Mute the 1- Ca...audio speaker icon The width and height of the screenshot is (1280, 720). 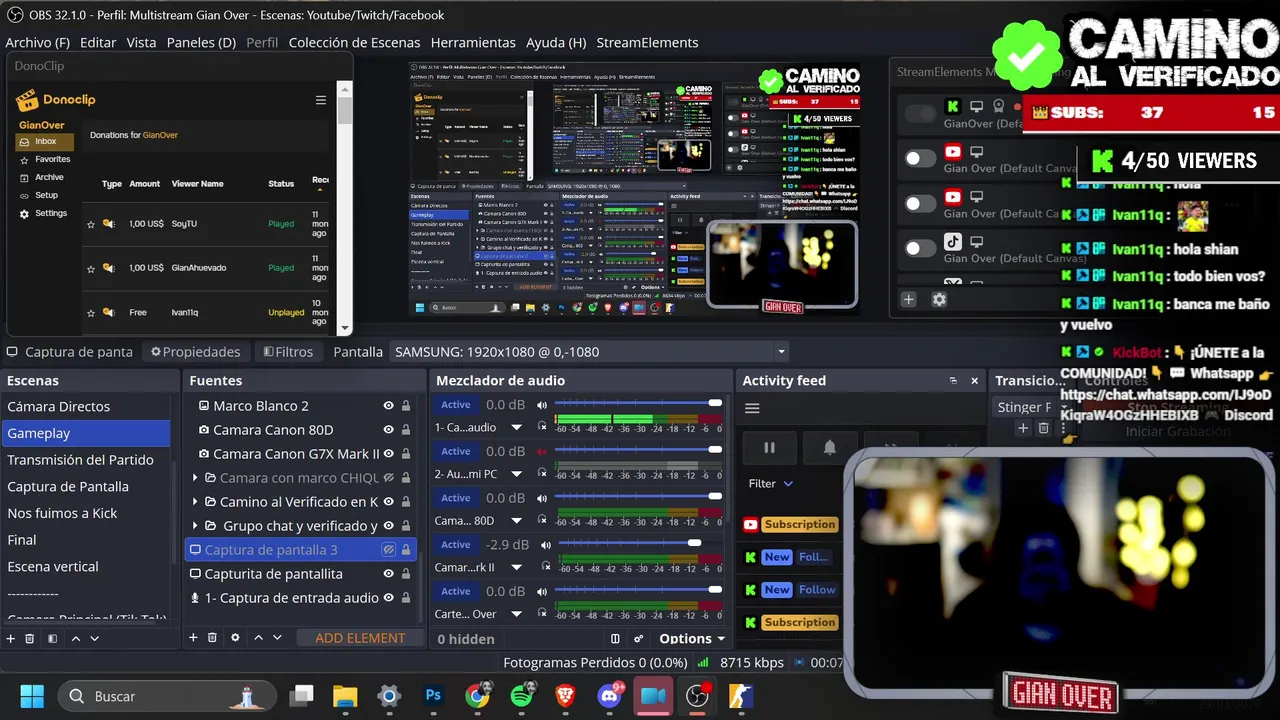coord(542,405)
